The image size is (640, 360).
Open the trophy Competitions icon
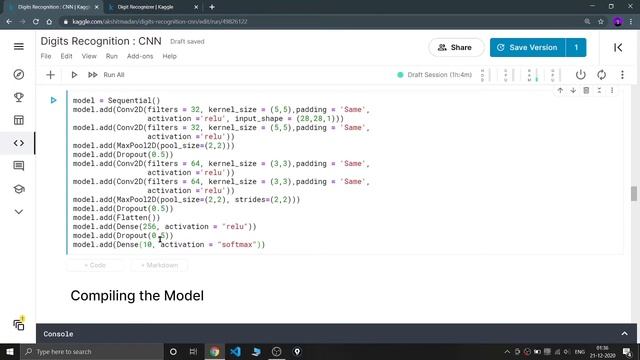coord(19,97)
